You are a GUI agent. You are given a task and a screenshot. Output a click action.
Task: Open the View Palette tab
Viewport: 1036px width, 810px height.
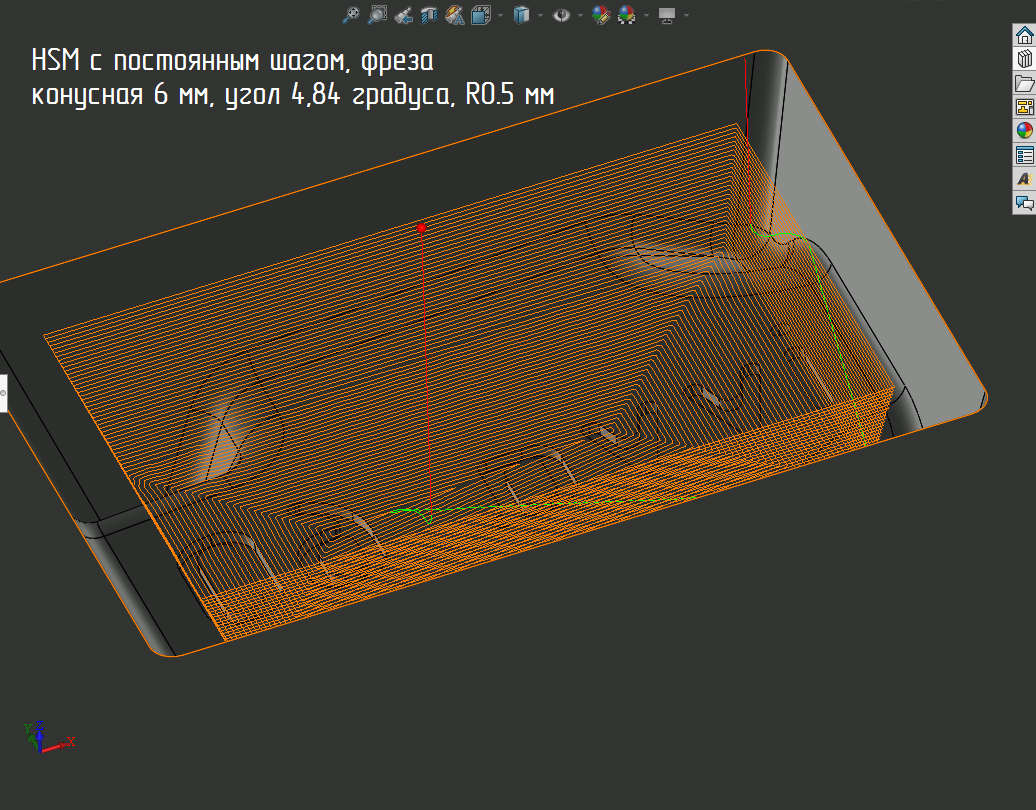[x=1025, y=107]
